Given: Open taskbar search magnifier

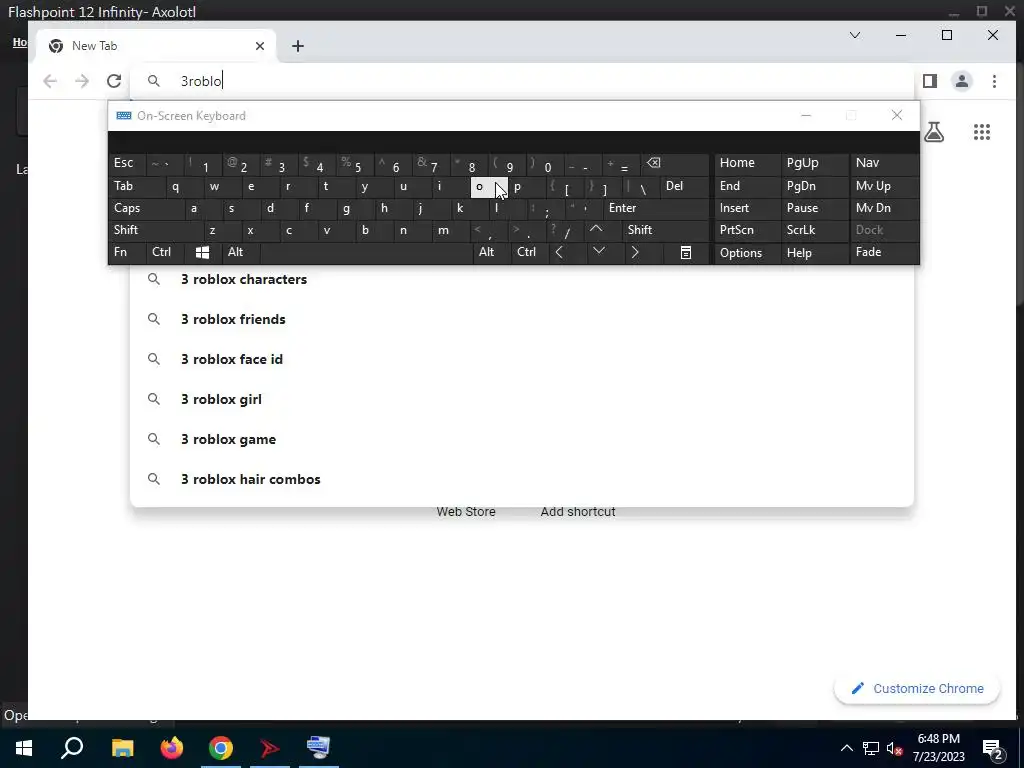Looking at the screenshot, I should pos(72,748).
